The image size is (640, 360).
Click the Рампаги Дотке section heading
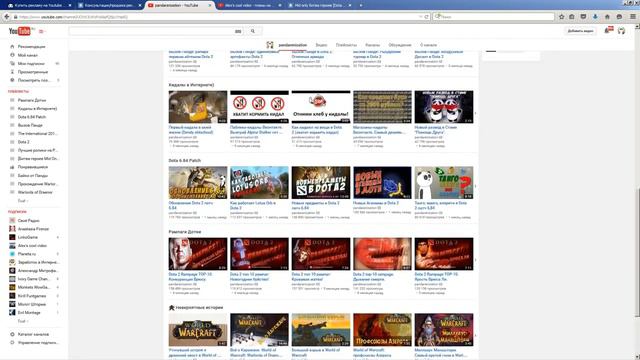[185, 232]
